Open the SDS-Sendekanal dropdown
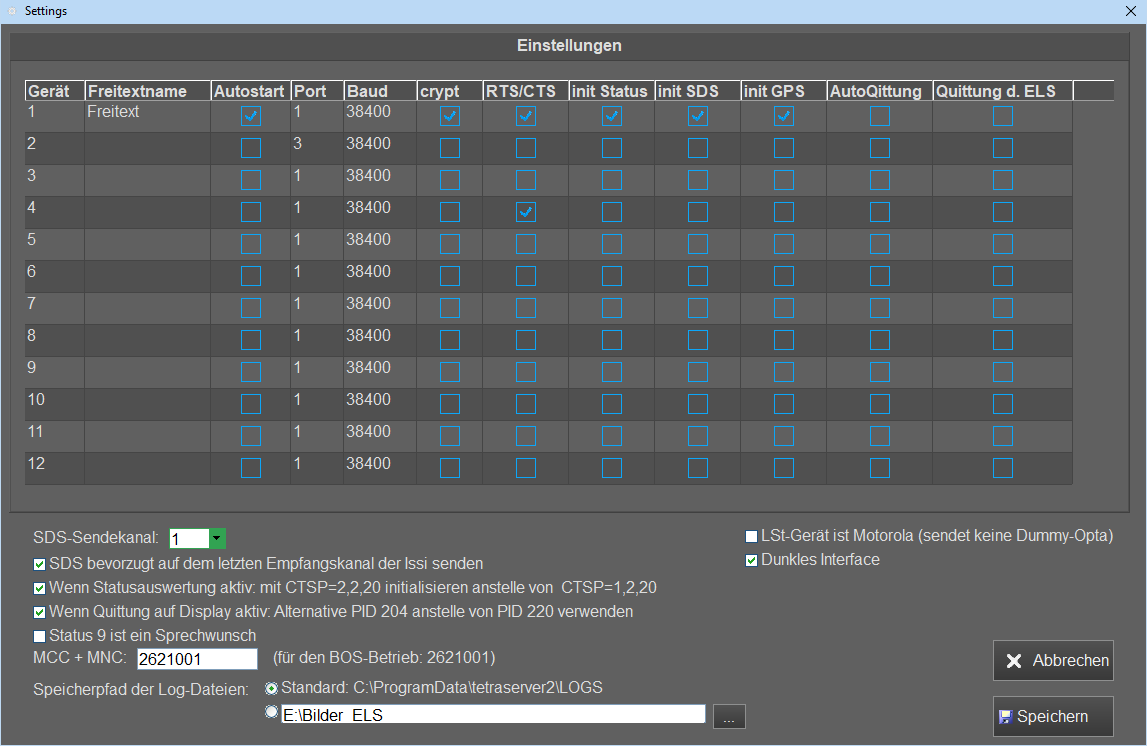 pos(217,539)
